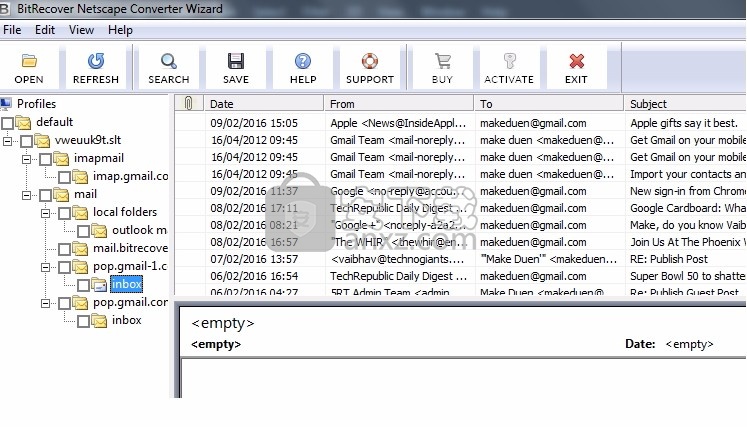The width and height of the screenshot is (747, 427).
Task: Collapse the pop.gmail.cor tree node
Action: pos(46,303)
